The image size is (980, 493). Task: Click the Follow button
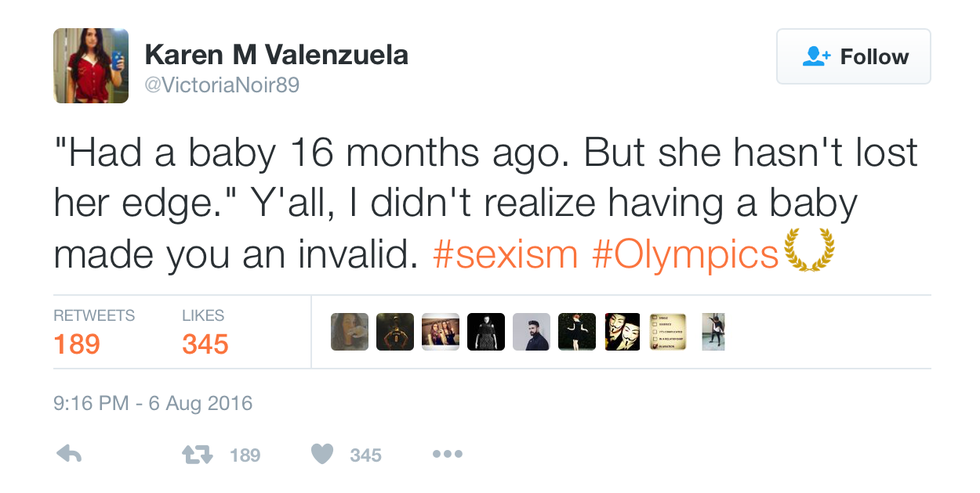(x=853, y=57)
